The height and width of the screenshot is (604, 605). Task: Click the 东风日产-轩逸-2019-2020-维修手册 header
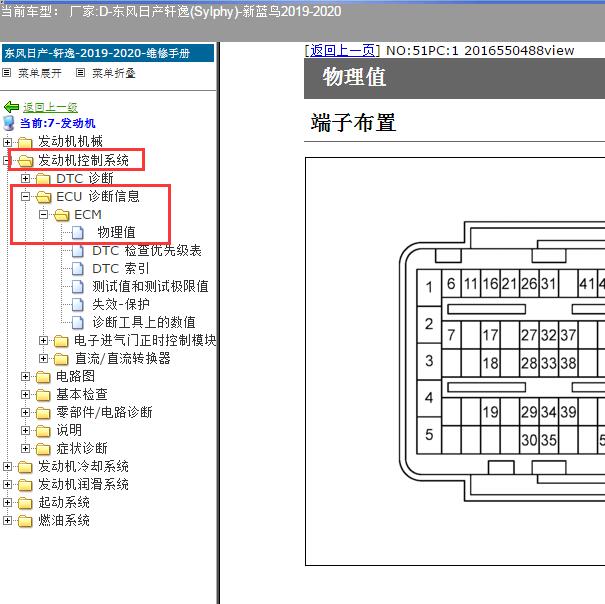108,53
